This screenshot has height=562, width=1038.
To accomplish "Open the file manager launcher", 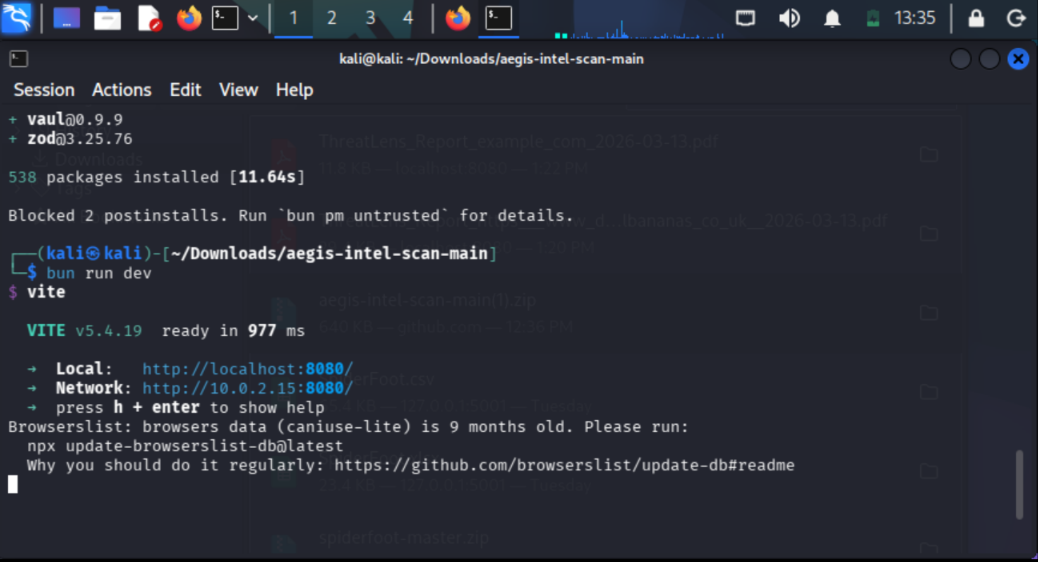I will [107, 18].
